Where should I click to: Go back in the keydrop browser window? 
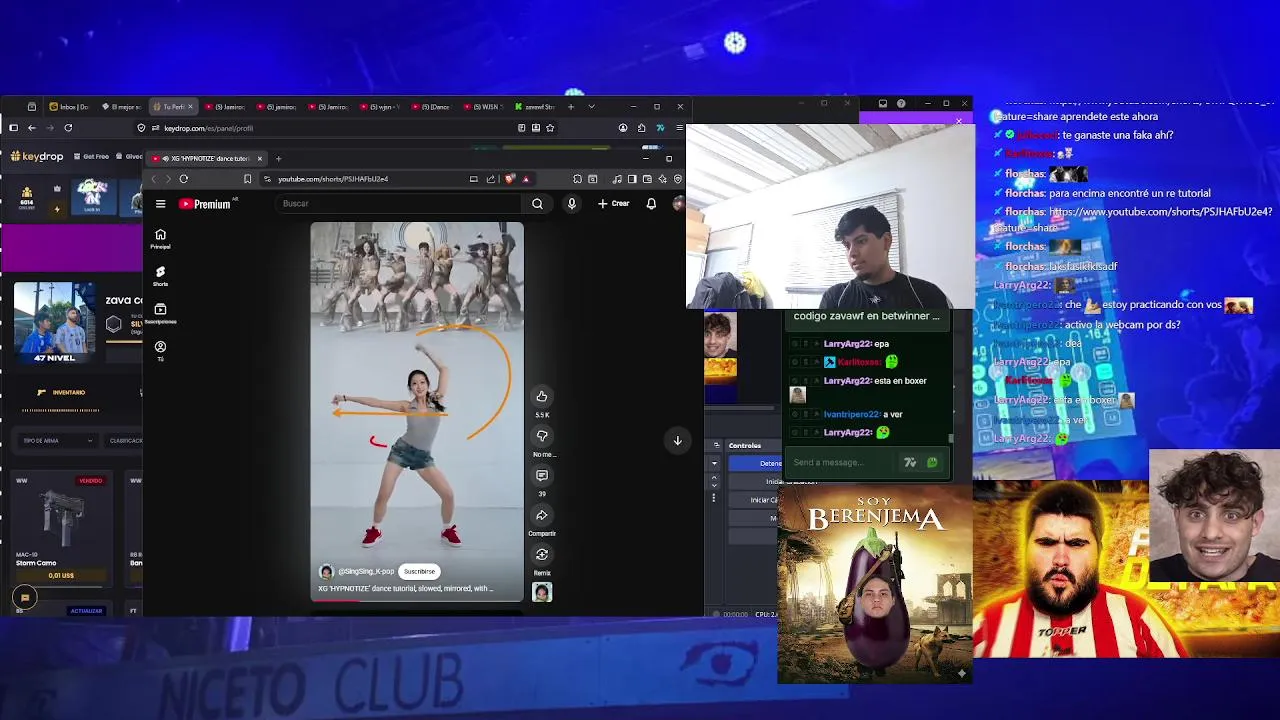(x=32, y=128)
